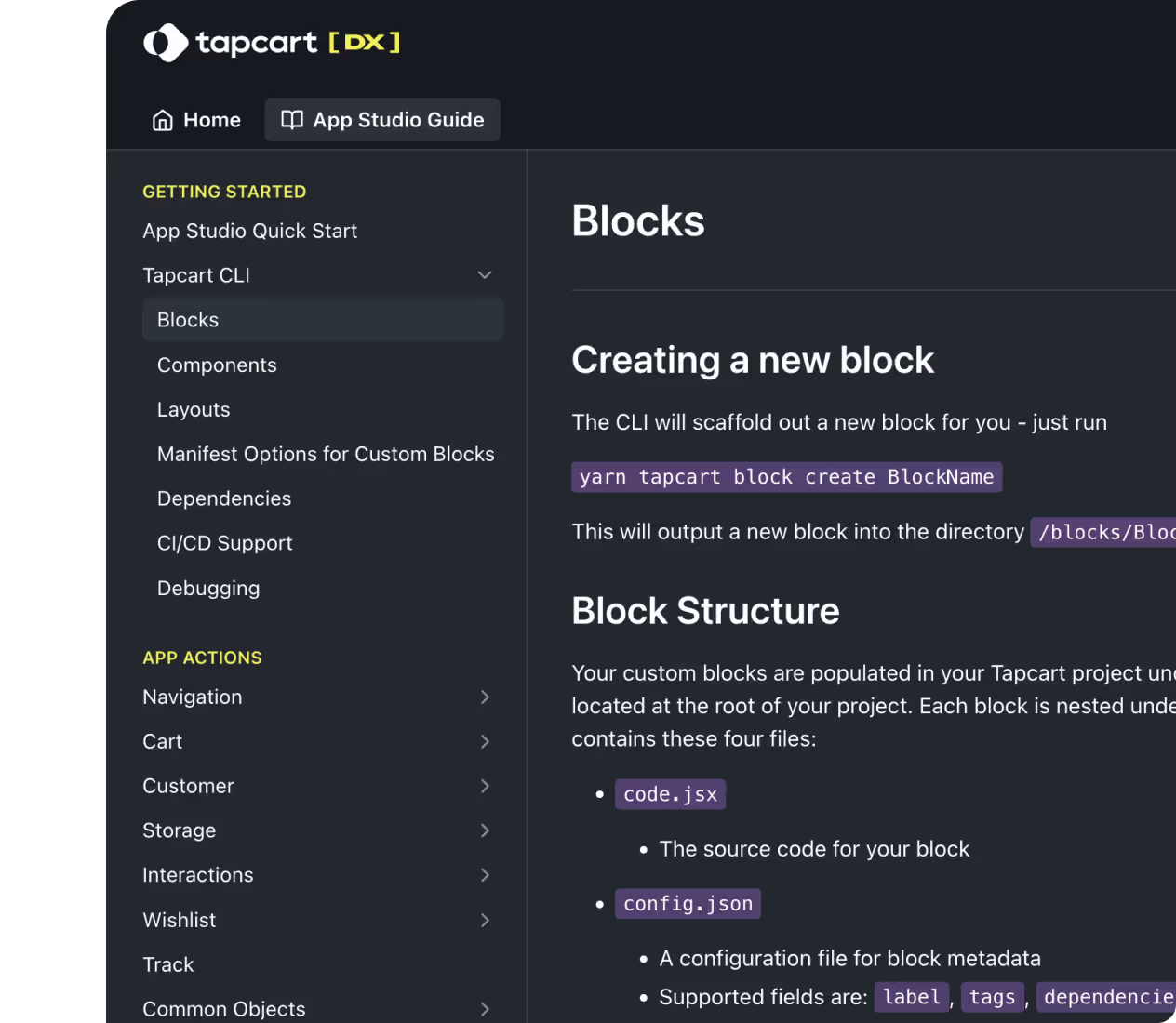The width and height of the screenshot is (1176, 1023).
Task: Click the tags field code tag
Action: click(x=993, y=997)
